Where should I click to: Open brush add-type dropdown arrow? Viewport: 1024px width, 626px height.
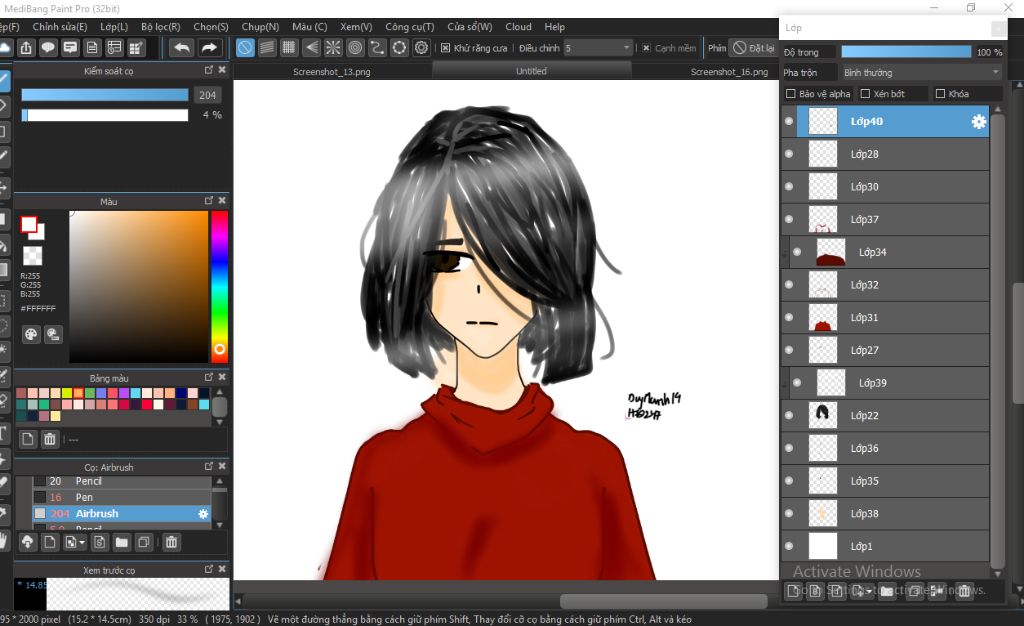coord(82,542)
